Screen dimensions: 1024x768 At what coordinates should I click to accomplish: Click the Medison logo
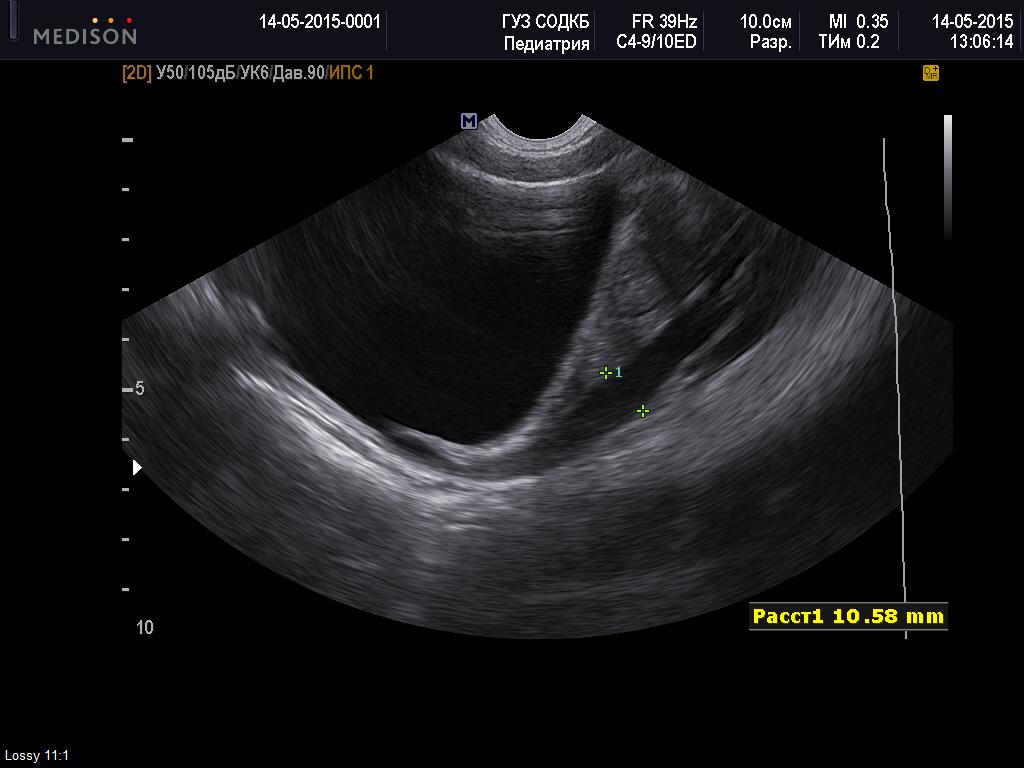pos(85,32)
